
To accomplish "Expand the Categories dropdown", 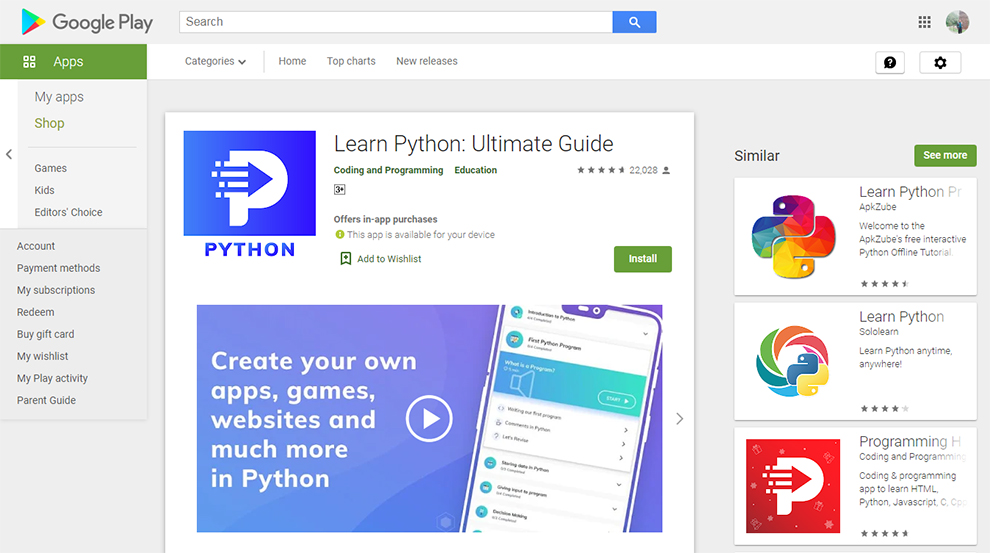I will point(215,61).
